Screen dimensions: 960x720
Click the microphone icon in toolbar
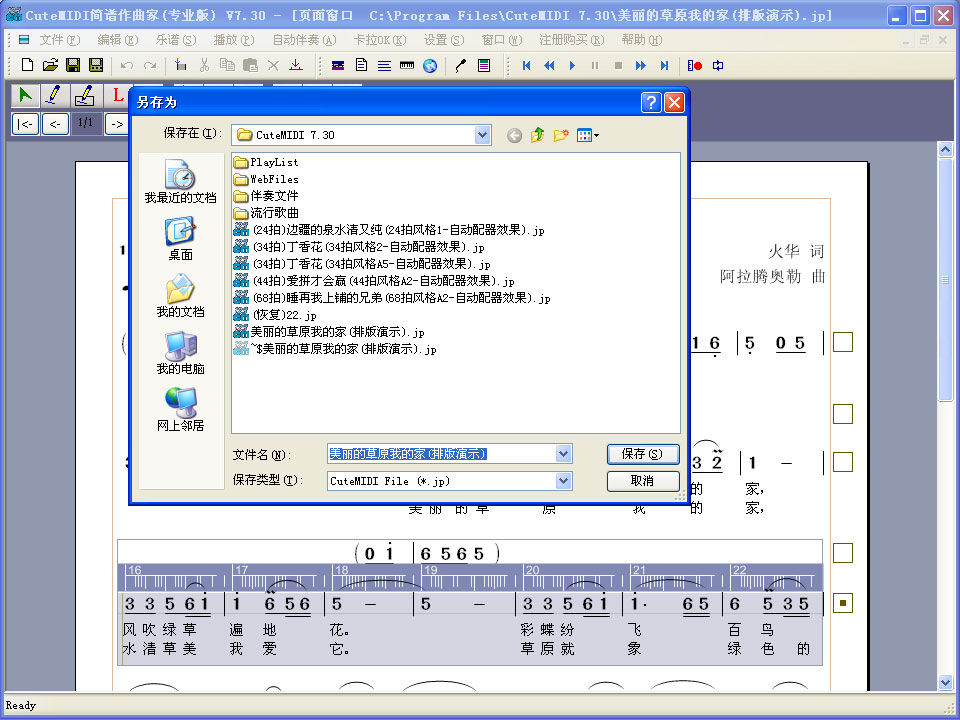[461, 65]
